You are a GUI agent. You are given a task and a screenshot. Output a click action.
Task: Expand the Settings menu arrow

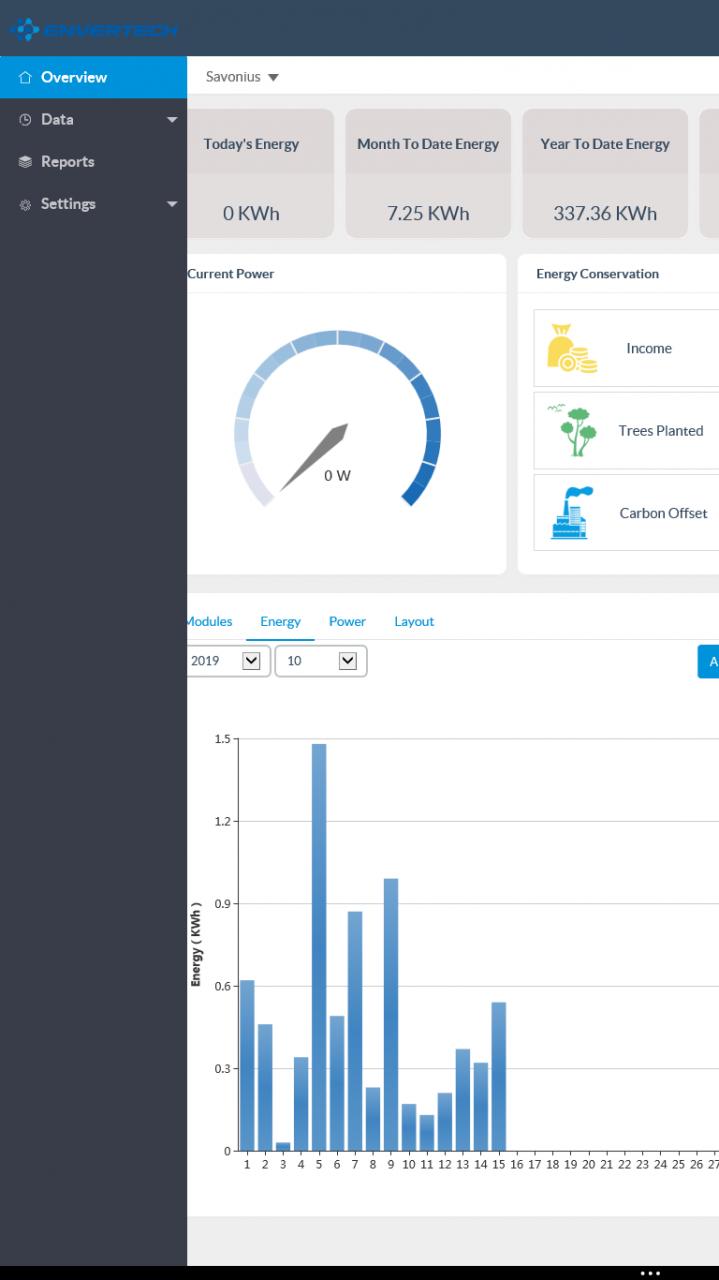pyautogui.click(x=172, y=204)
